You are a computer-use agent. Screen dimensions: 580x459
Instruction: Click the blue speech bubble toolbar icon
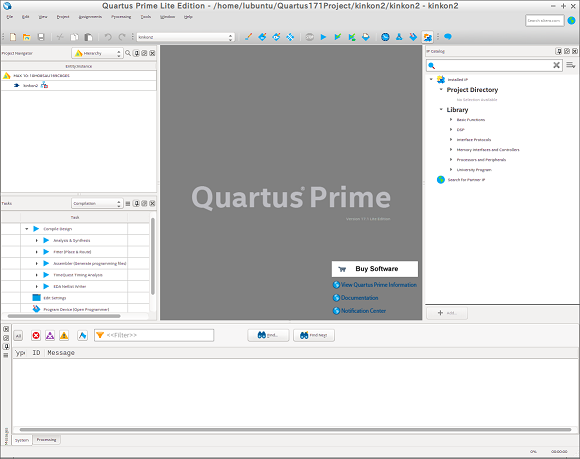click(x=448, y=37)
